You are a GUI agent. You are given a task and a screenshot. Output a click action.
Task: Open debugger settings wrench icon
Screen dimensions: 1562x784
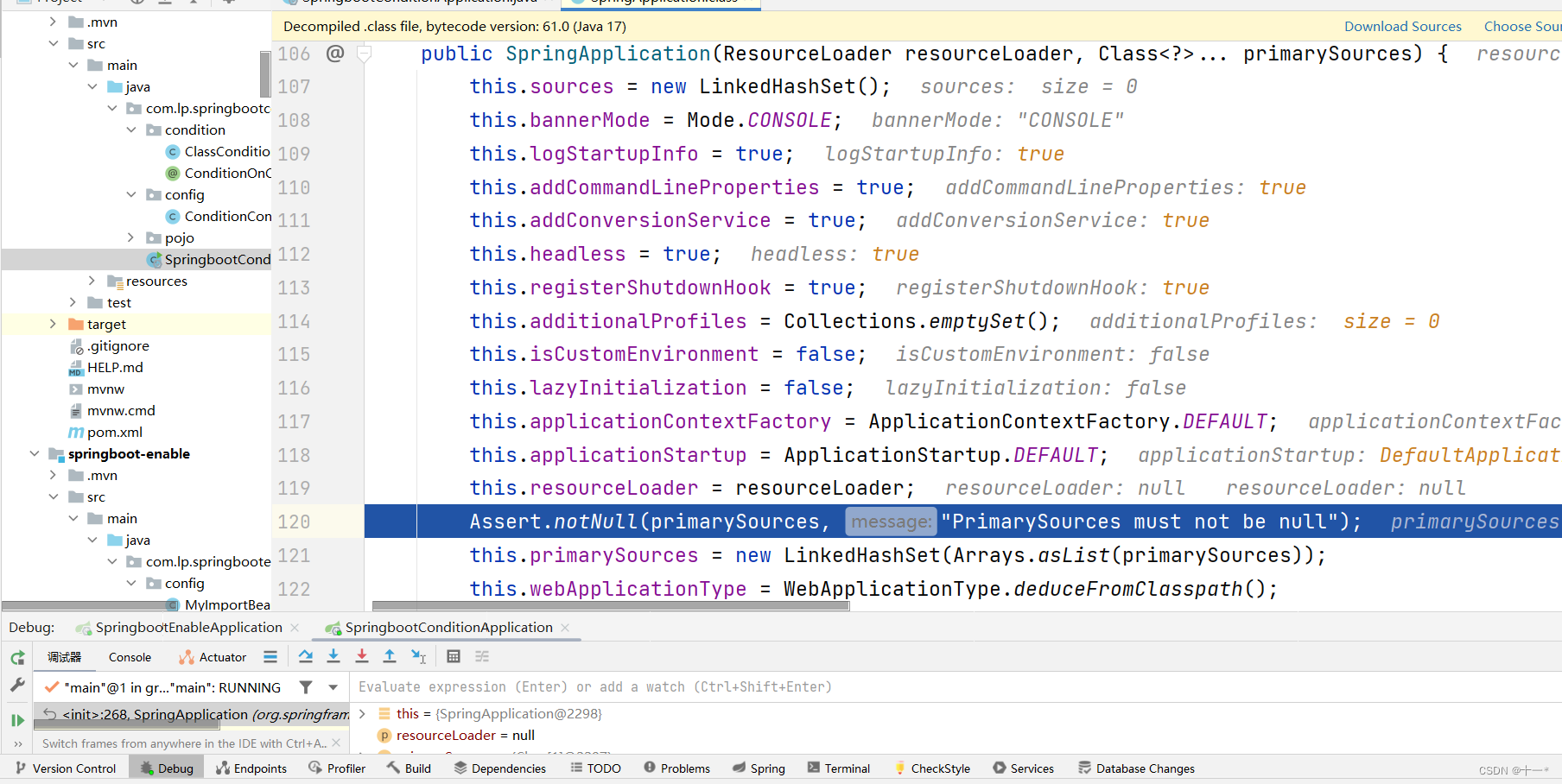(x=17, y=686)
